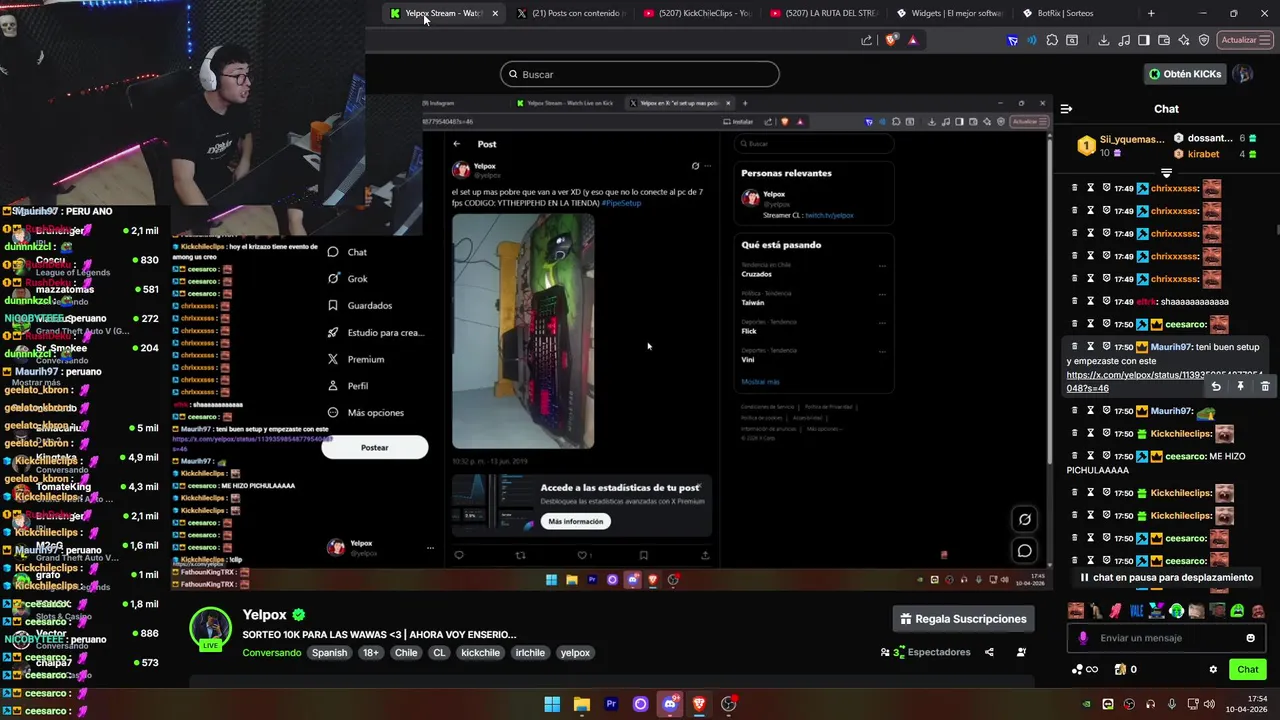This screenshot has height=720, width=1280.
Task: Switch to the LA RUTA DEL STRE tab
Action: 822,13
